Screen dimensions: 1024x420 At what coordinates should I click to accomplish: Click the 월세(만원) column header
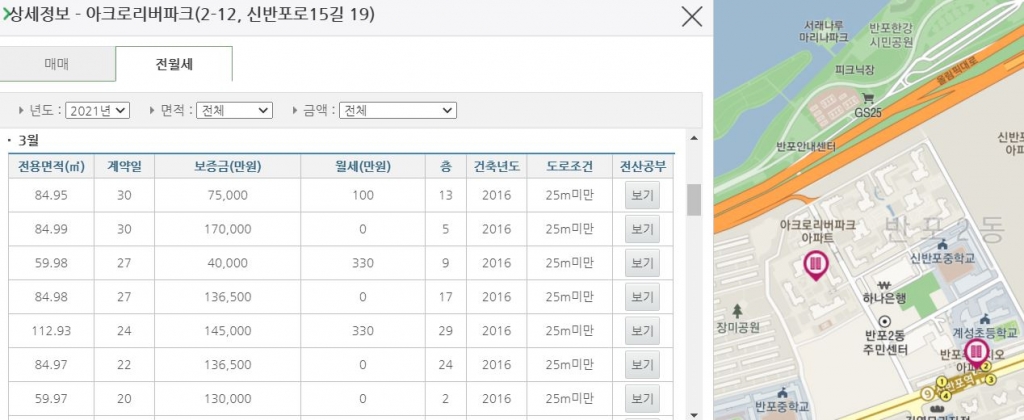[x=362, y=166]
